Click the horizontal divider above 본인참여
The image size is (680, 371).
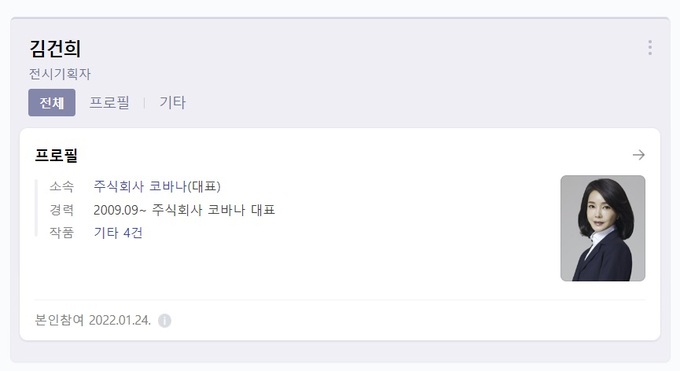click(340, 300)
